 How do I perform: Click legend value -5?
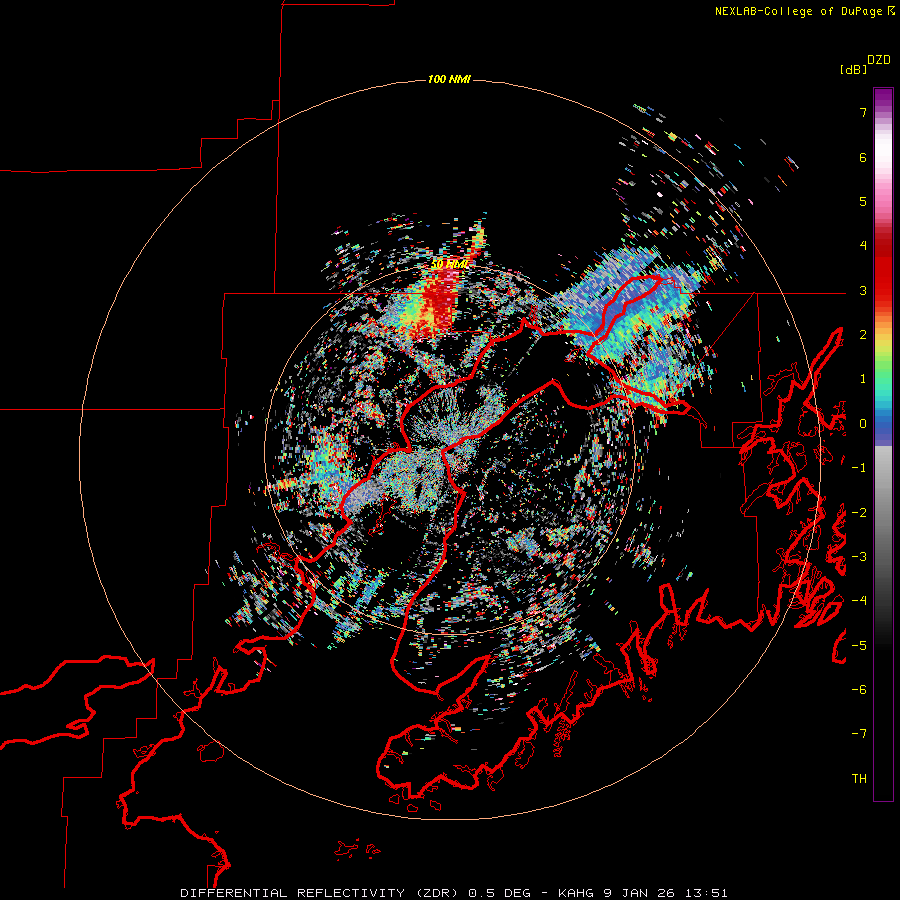[x=859, y=646]
